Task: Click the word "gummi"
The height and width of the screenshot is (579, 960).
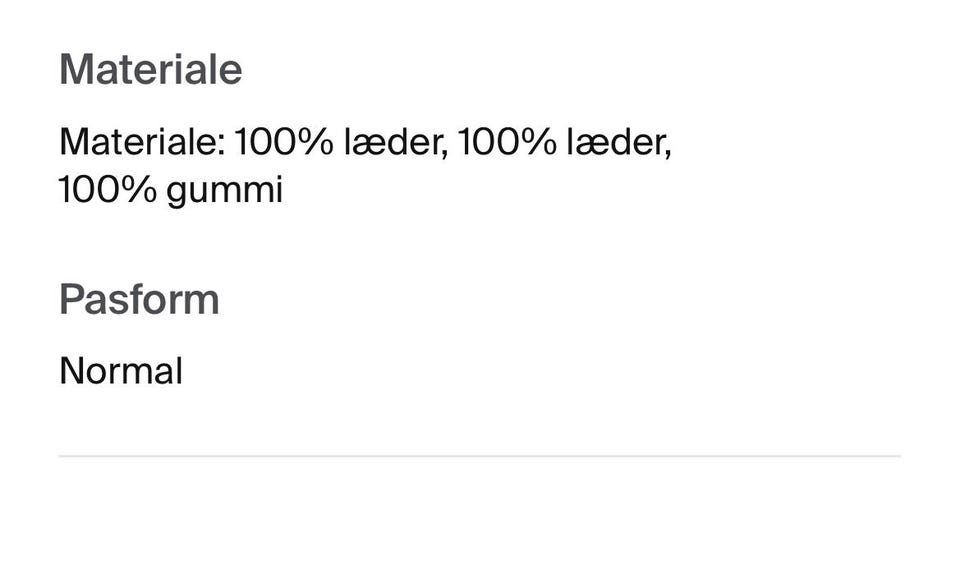Action: coord(225,190)
